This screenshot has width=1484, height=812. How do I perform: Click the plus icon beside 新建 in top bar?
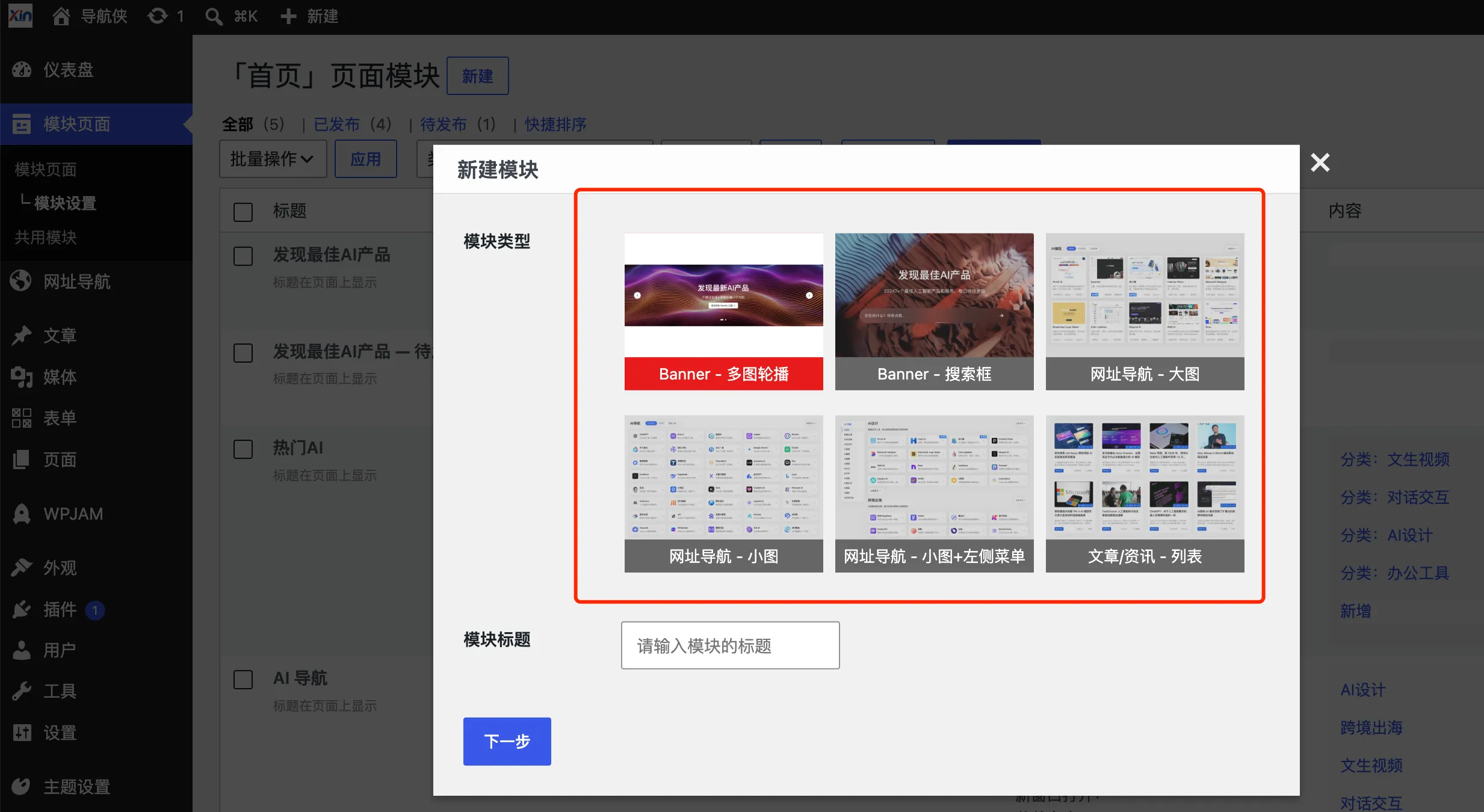tap(289, 16)
